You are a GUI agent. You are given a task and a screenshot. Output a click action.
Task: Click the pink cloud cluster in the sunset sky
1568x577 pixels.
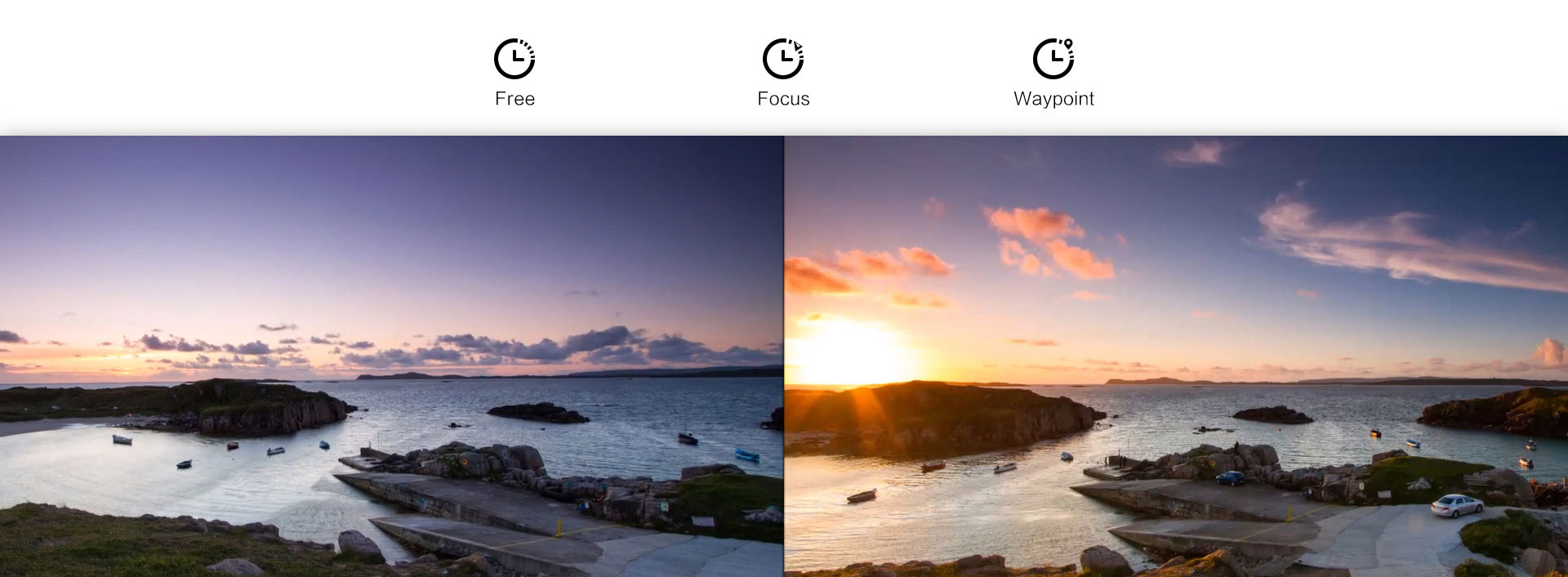pos(1049,241)
